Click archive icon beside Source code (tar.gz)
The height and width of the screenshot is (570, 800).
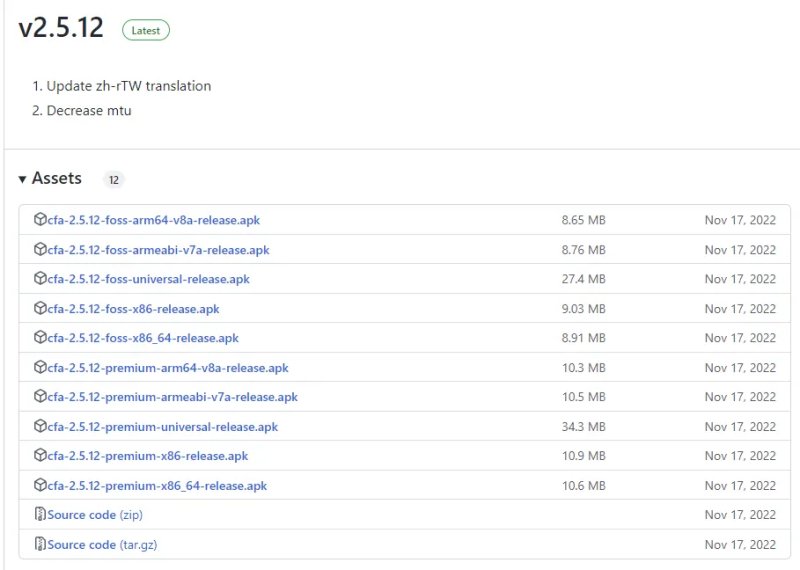pos(40,544)
